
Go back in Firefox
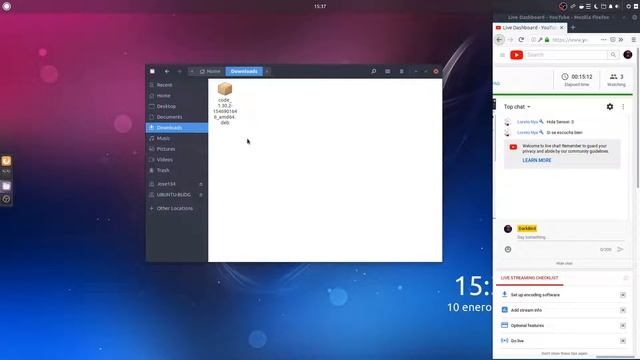[x=500, y=40]
